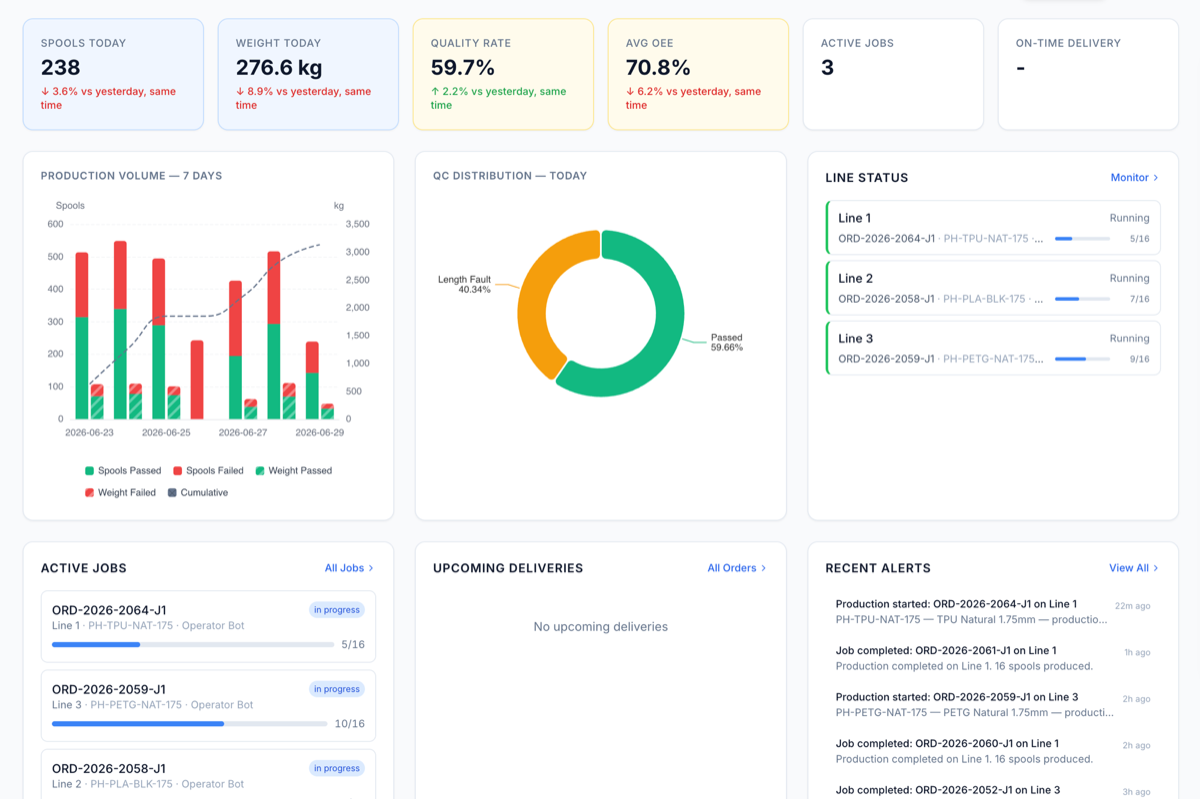Toggle Weight Failed legend entry
This screenshot has width=1200, height=799.
[120, 492]
